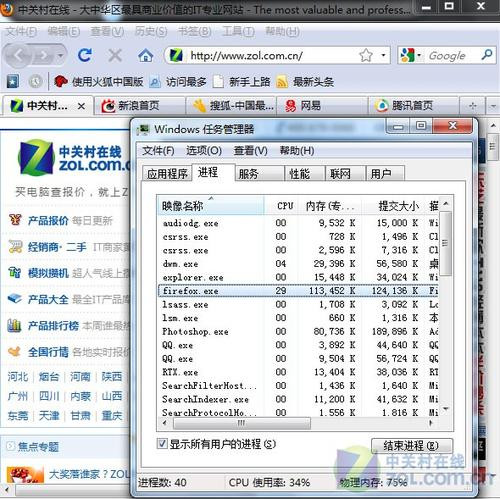The image size is (500, 499).
Task: Open the 访问最多 bookmark folder
Action: pyautogui.click(x=178, y=82)
